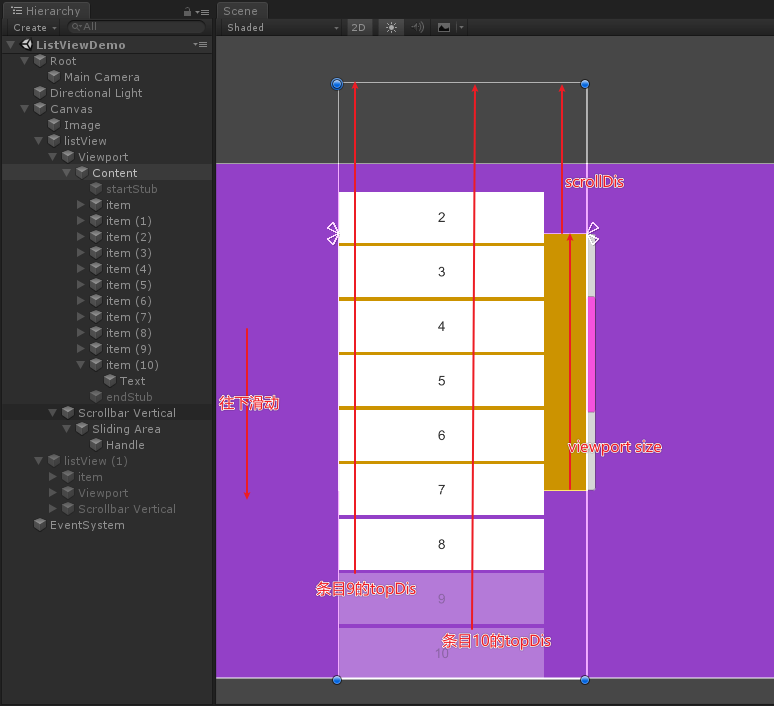The image size is (774, 706).
Task: Click list item 4 in scene view
Action: coord(441,326)
